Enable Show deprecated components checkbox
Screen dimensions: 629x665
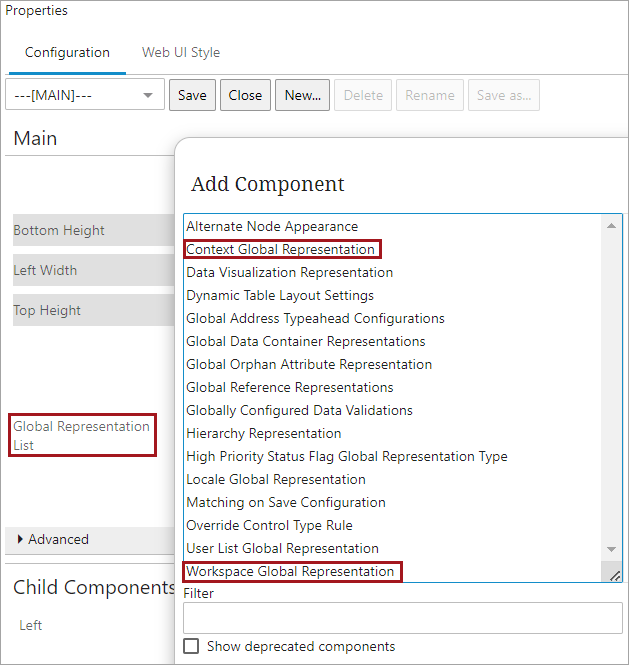click(x=191, y=646)
